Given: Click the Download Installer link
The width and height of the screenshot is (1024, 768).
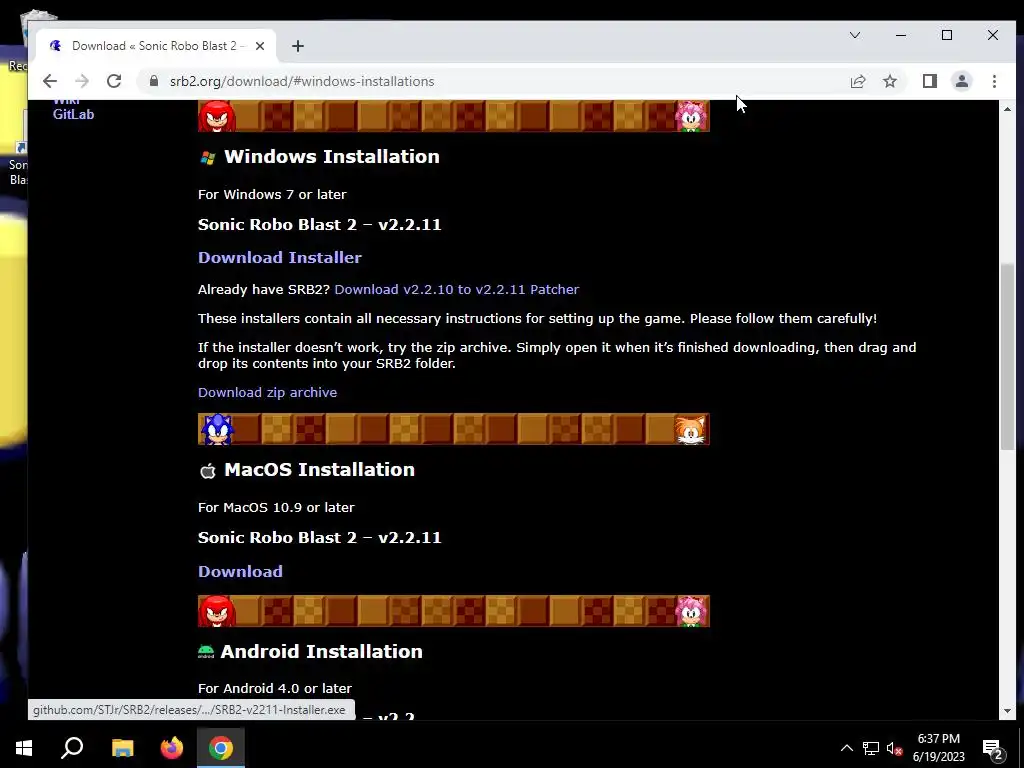Looking at the screenshot, I should [280, 257].
